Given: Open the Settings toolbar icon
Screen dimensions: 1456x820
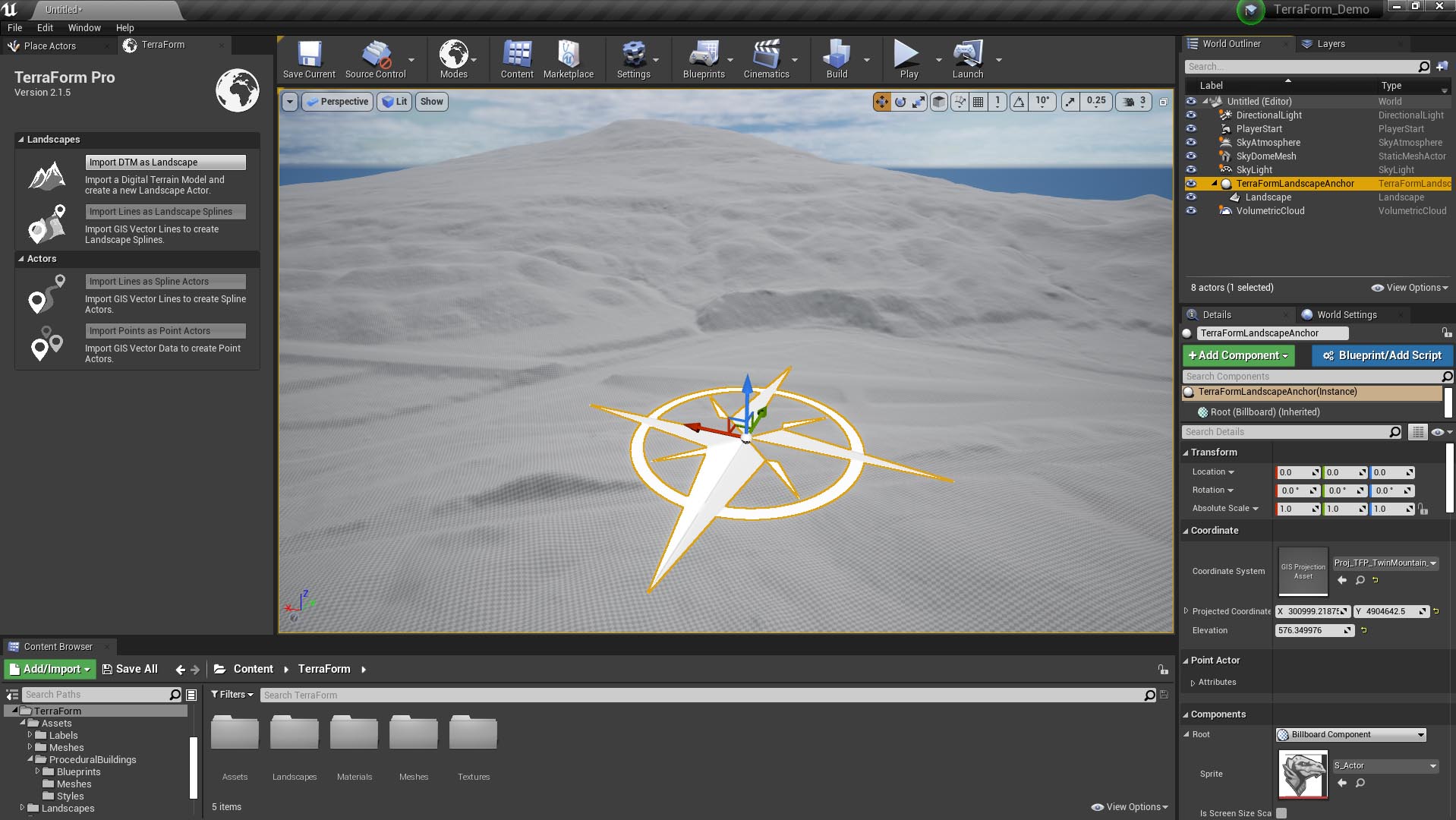Looking at the screenshot, I should coord(633,59).
